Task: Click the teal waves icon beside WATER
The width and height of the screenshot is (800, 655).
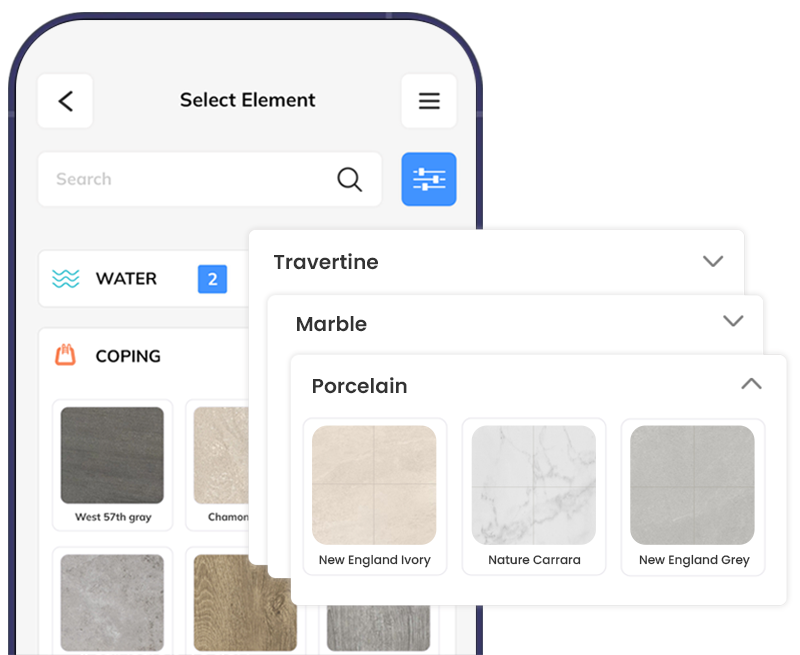Action: [65, 279]
